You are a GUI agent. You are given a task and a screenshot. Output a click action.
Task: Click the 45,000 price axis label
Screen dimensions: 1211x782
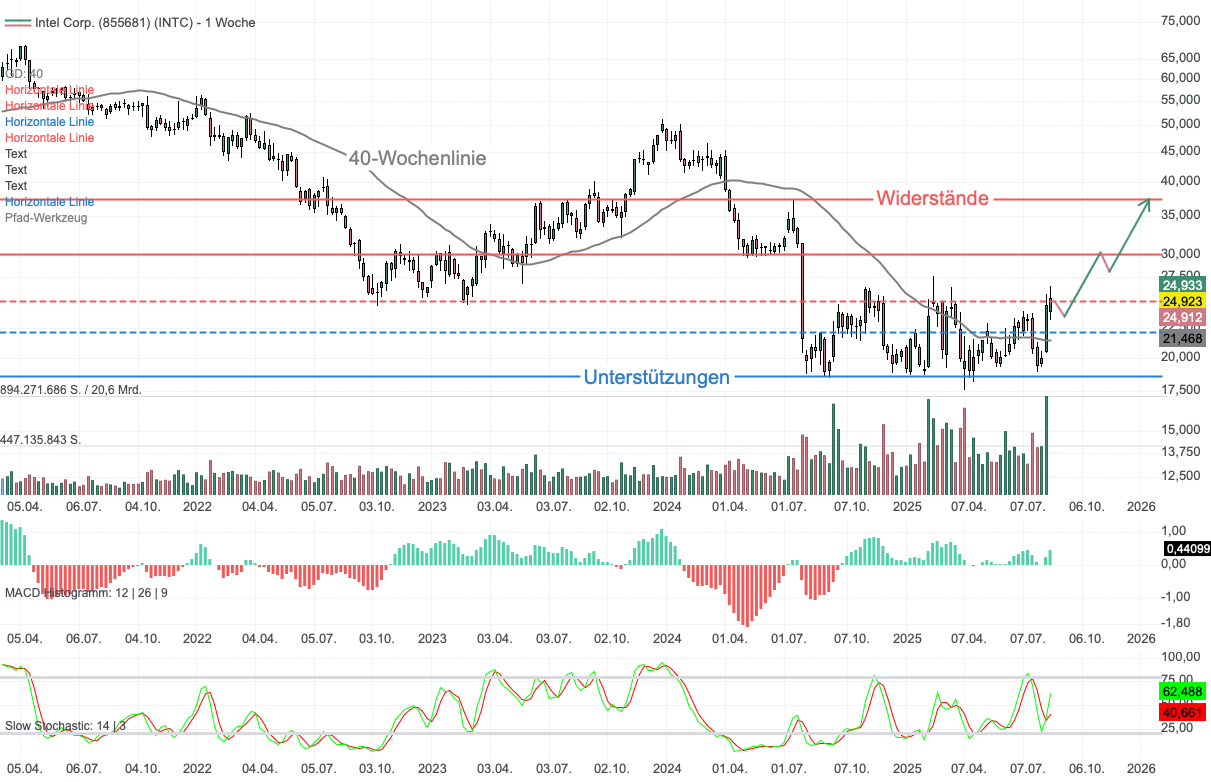pos(1180,150)
